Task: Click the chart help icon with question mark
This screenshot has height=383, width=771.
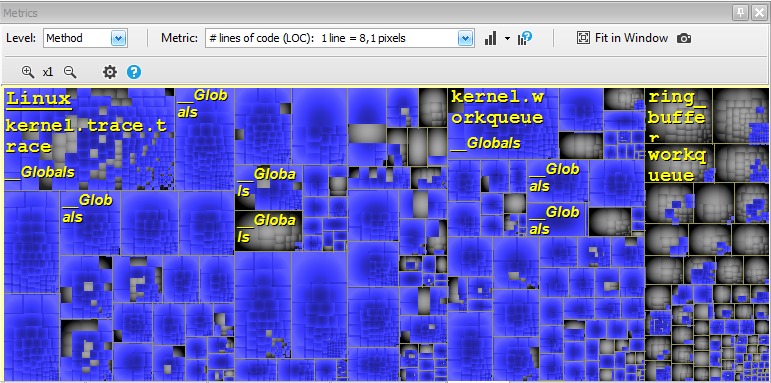Action: 525,38
